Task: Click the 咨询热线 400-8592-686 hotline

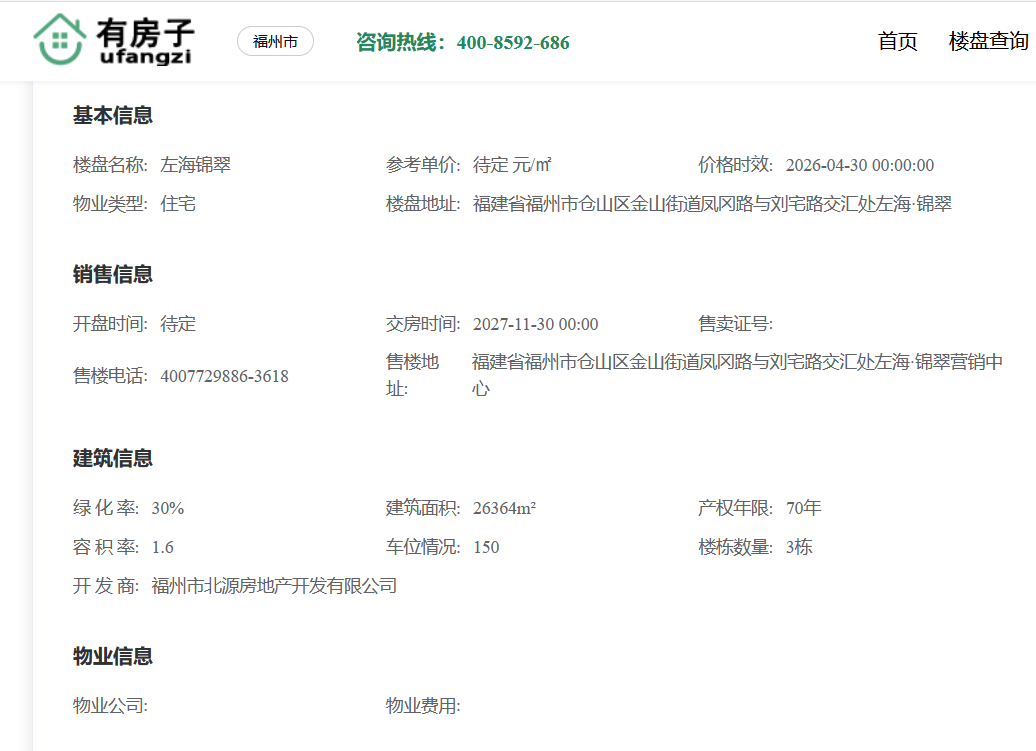Action: coord(462,42)
